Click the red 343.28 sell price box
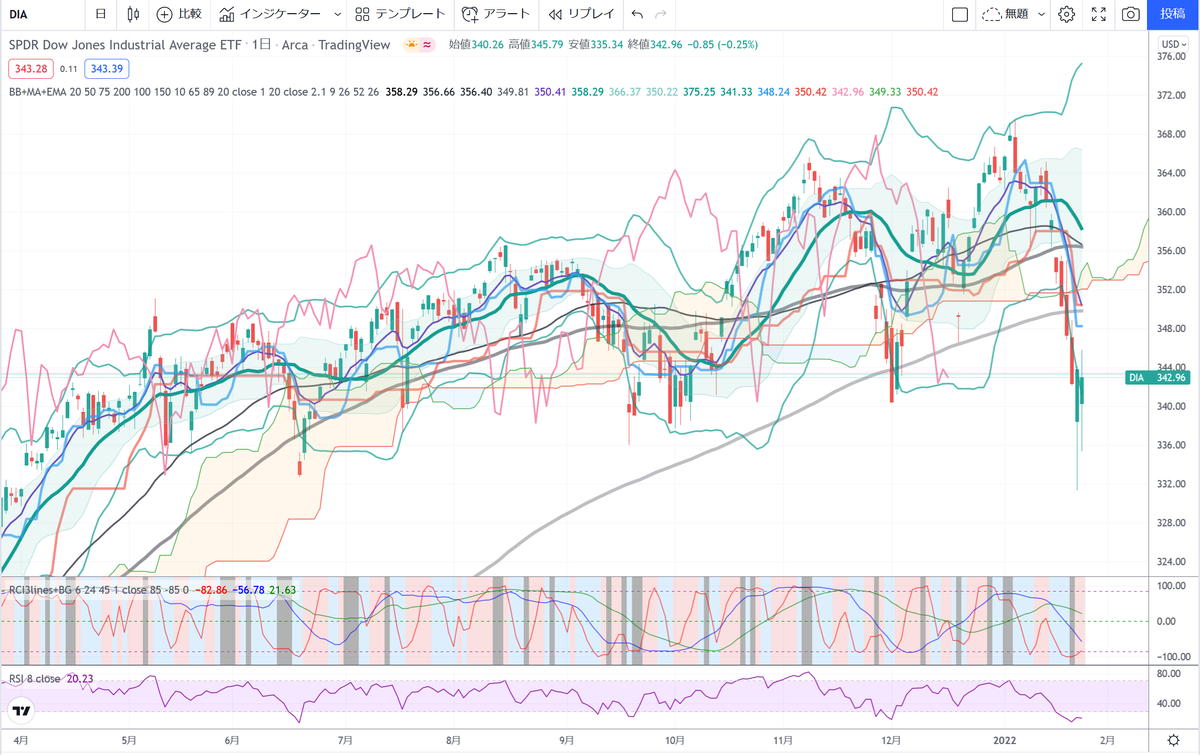The height and width of the screenshot is (755, 1200). [x=29, y=69]
